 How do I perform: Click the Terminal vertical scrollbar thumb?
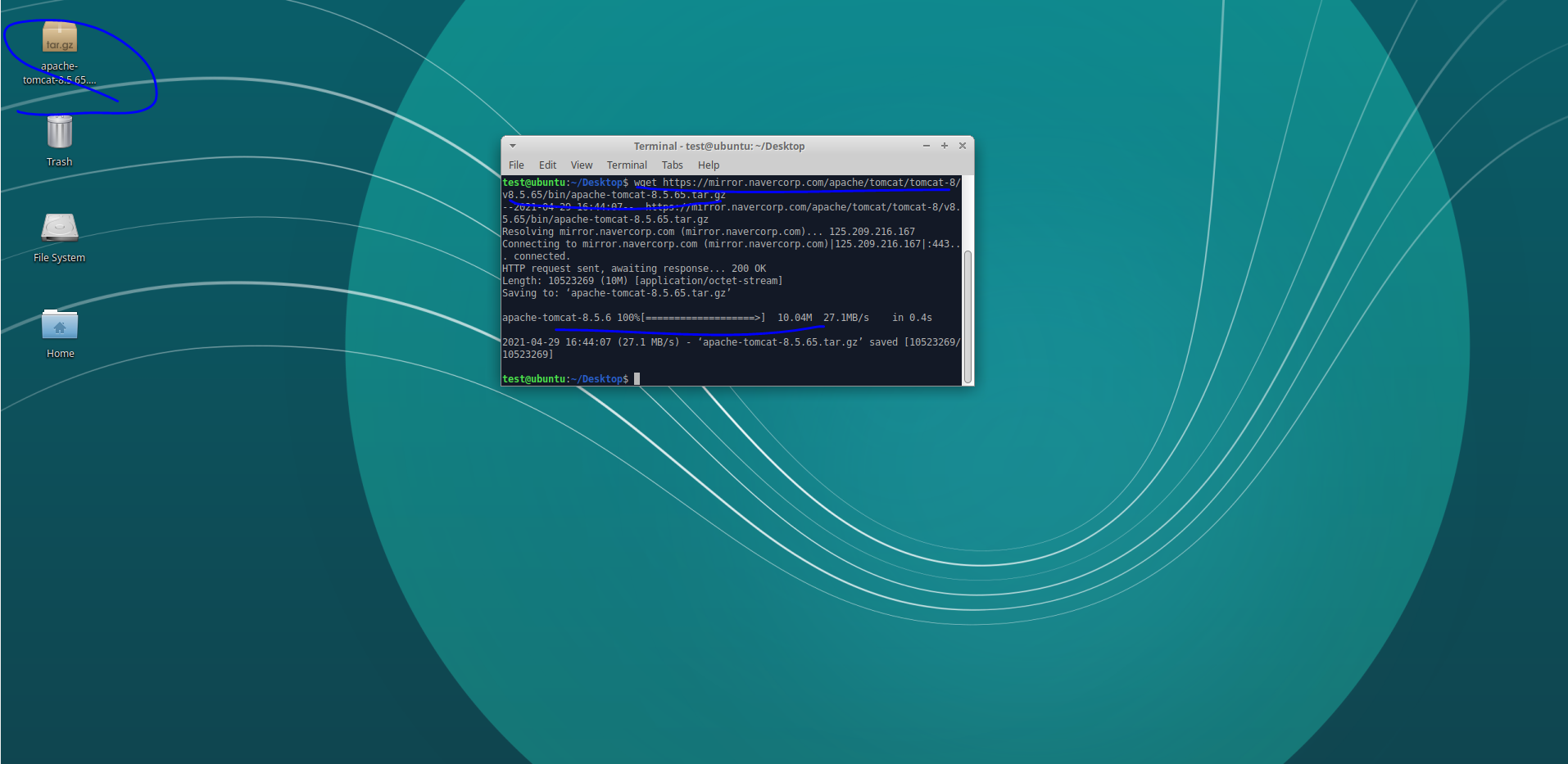968,317
